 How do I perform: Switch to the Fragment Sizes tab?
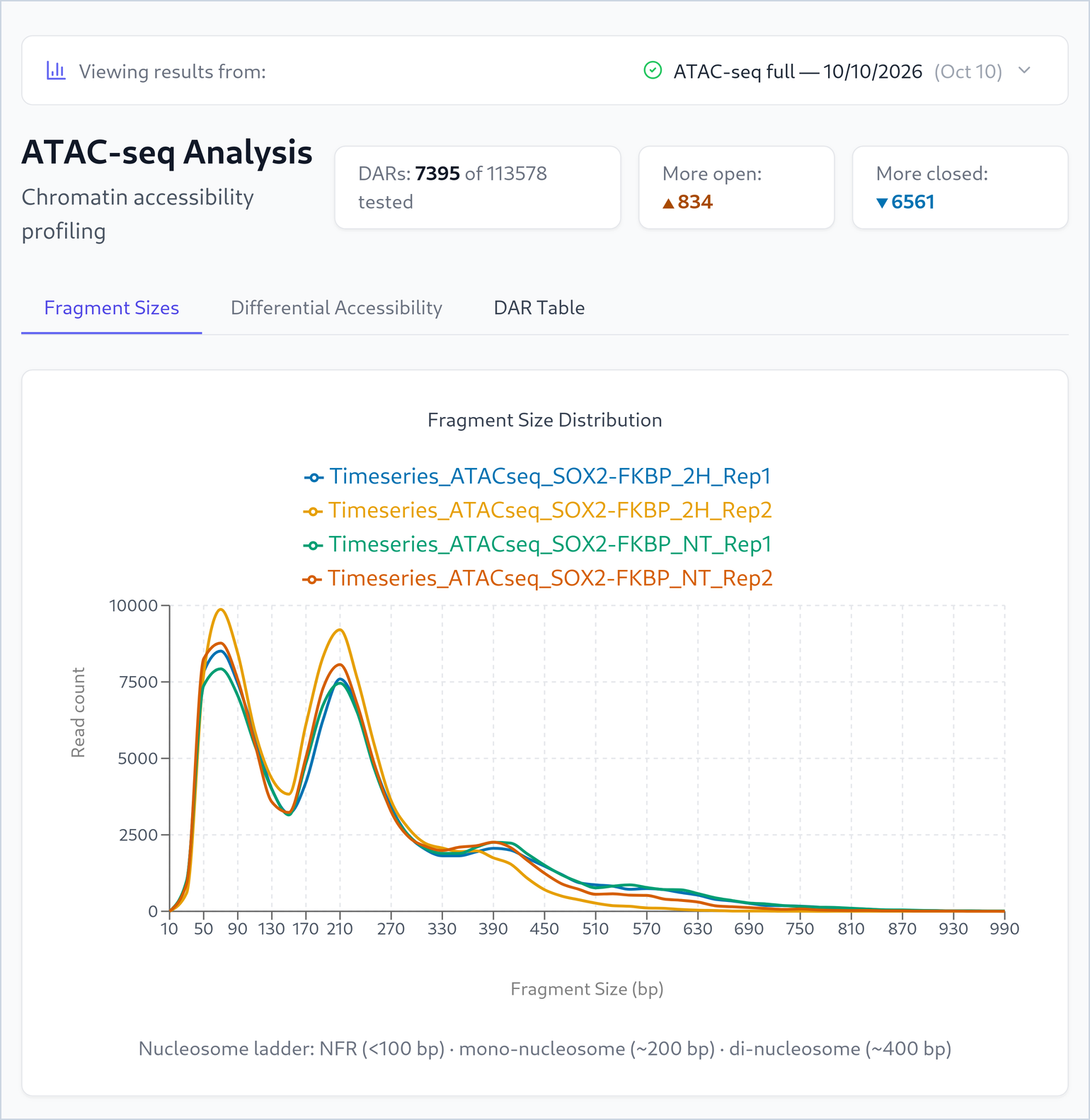(x=112, y=308)
